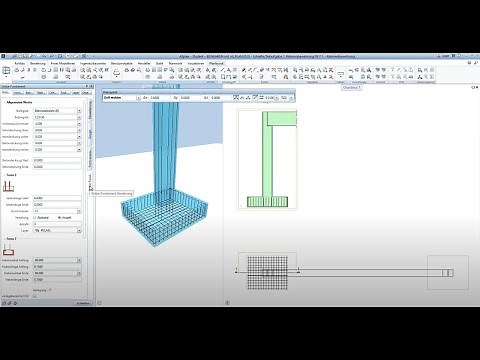
Task: Open the Statik ribbon tab
Action: [160, 63]
